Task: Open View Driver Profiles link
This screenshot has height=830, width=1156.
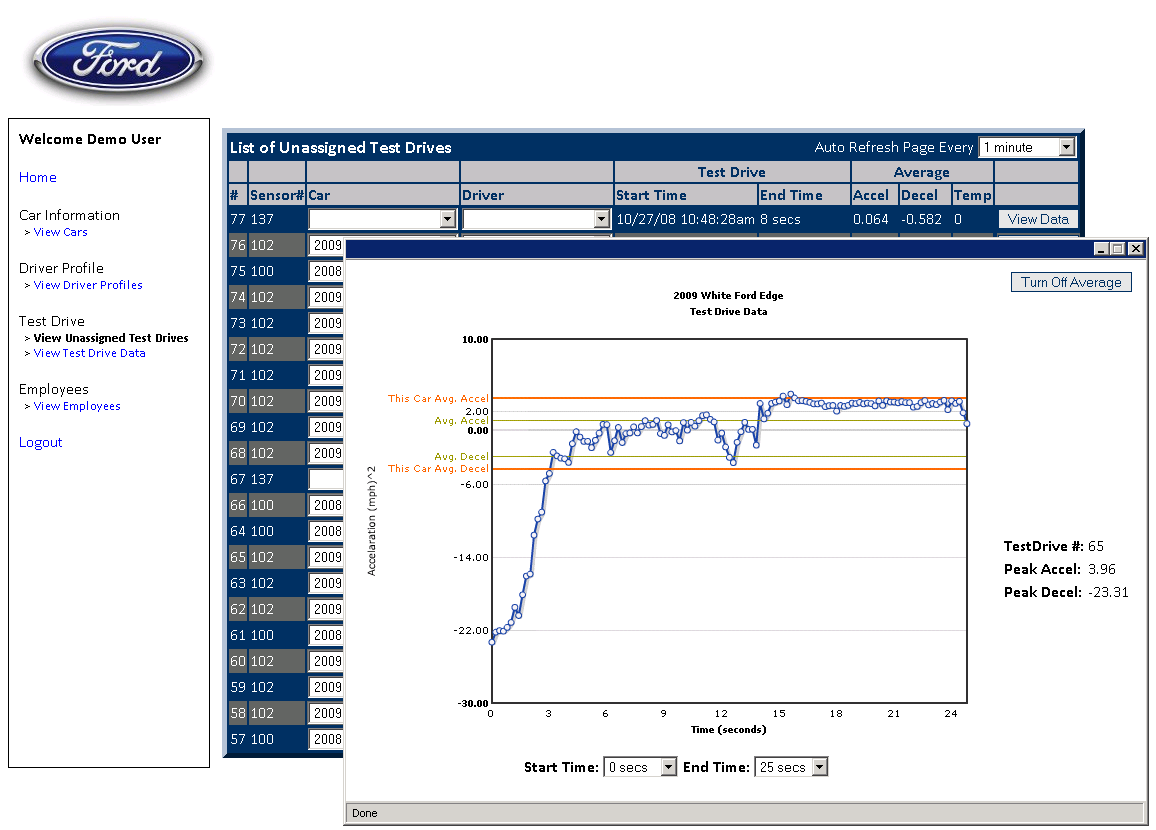Action: click(x=88, y=285)
